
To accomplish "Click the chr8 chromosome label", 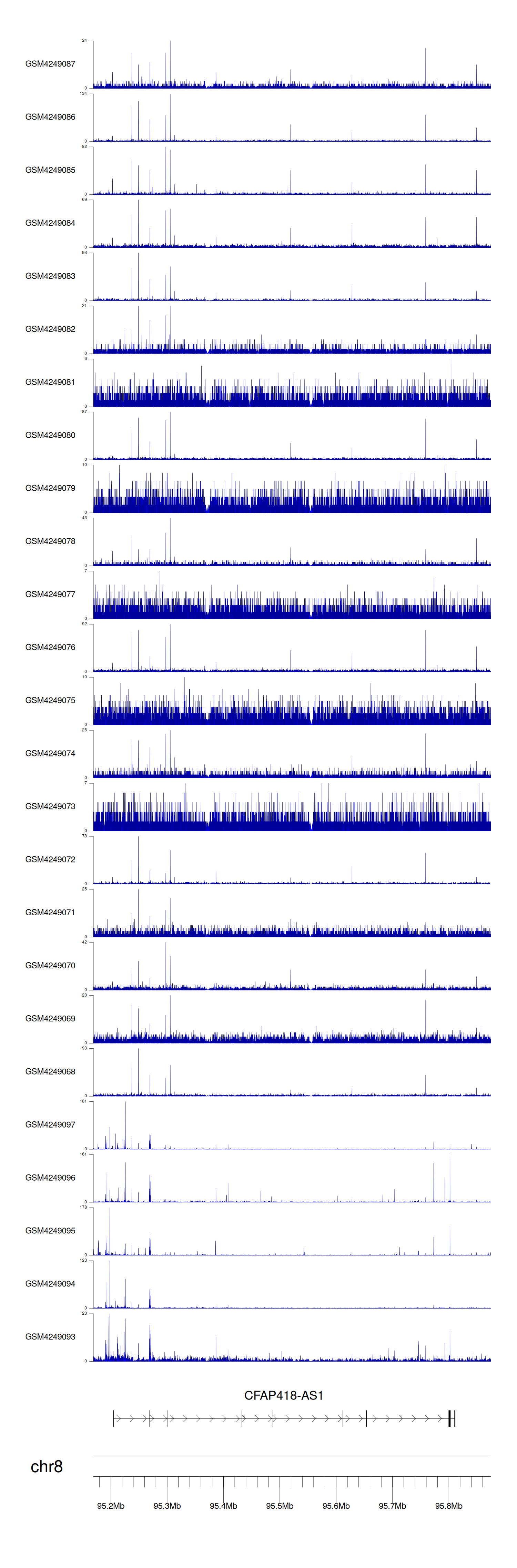I will click(x=46, y=1466).
